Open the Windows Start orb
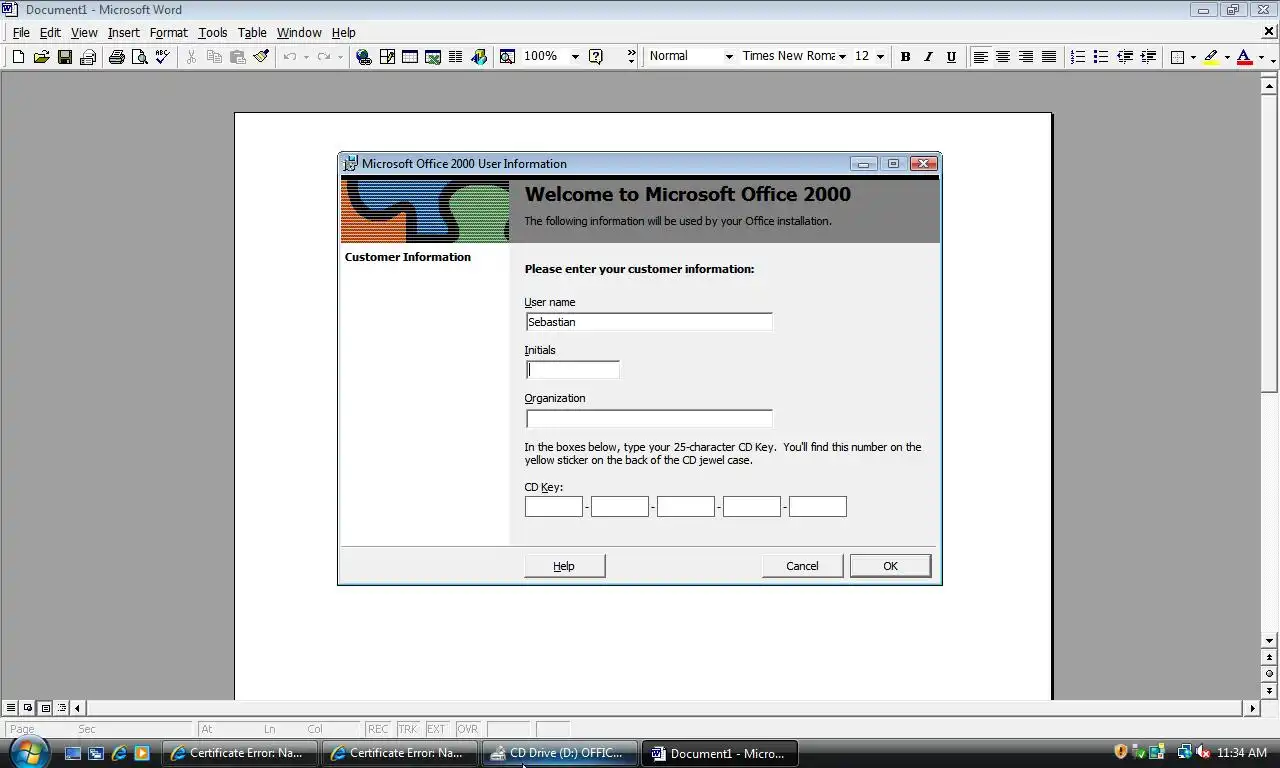The height and width of the screenshot is (768, 1280). click(27, 751)
